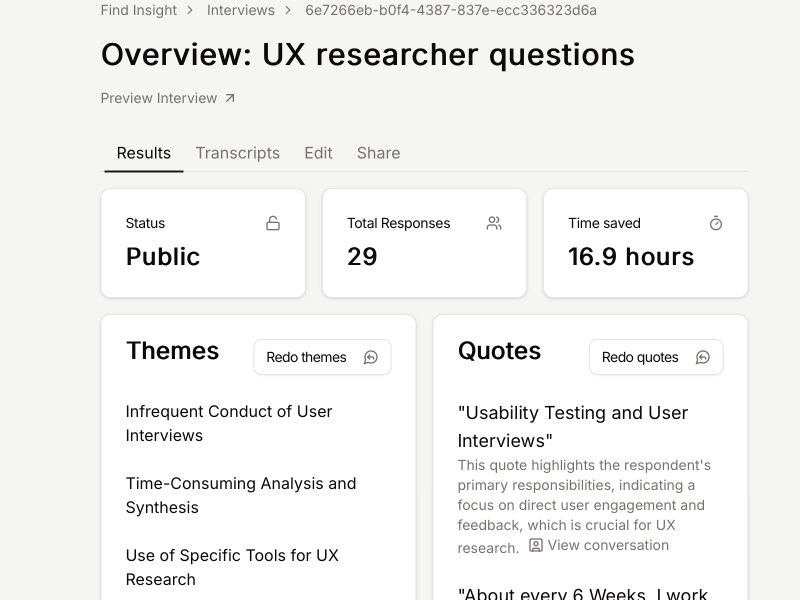
Task: Click the unlock icon in Status card
Action: coord(273,223)
